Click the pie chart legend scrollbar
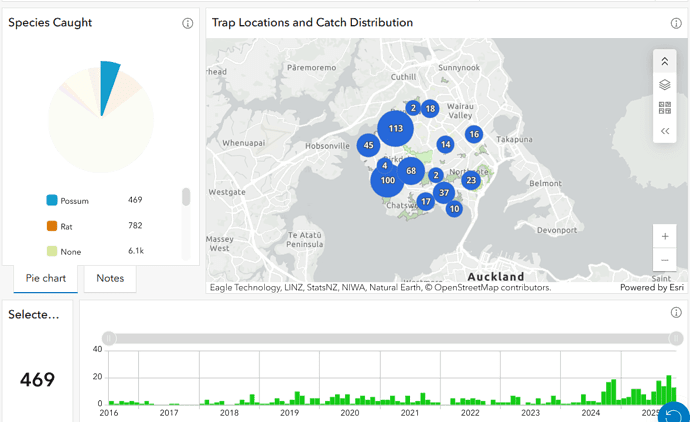The width and height of the screenshot is (690, 422). [185, 200]
